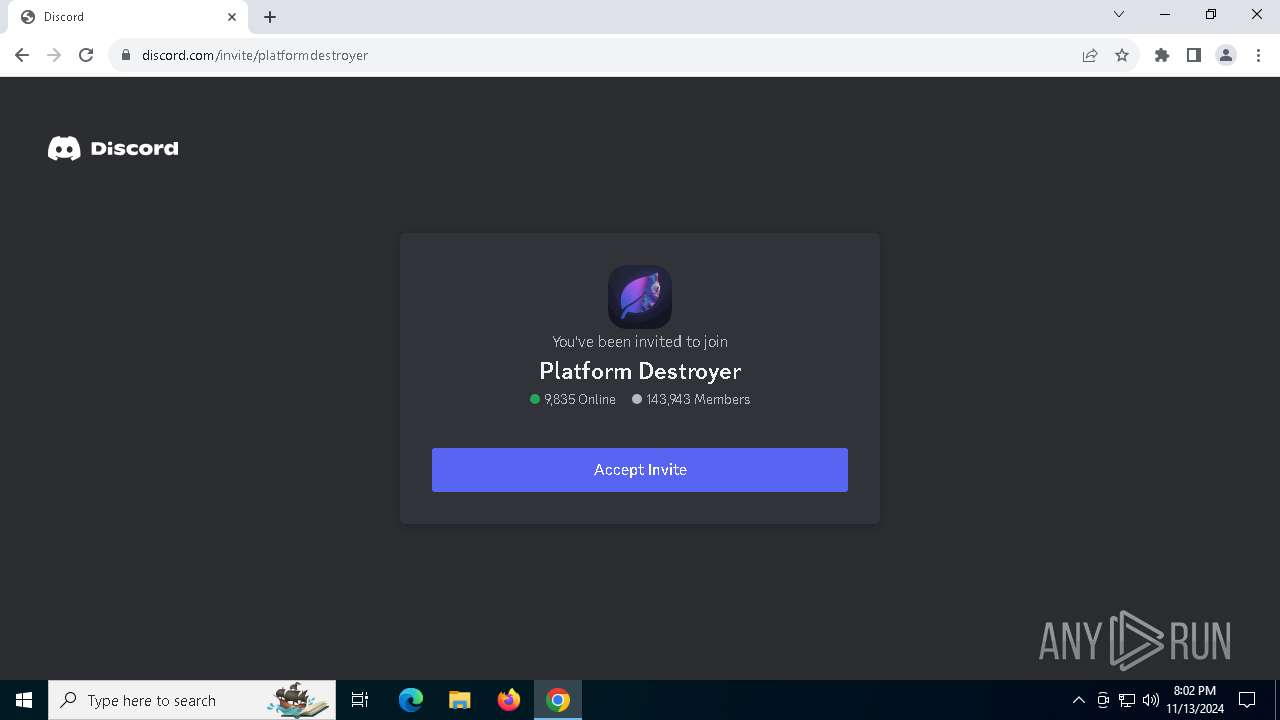Expand the tab search chevron

(x=1119, y=15)
